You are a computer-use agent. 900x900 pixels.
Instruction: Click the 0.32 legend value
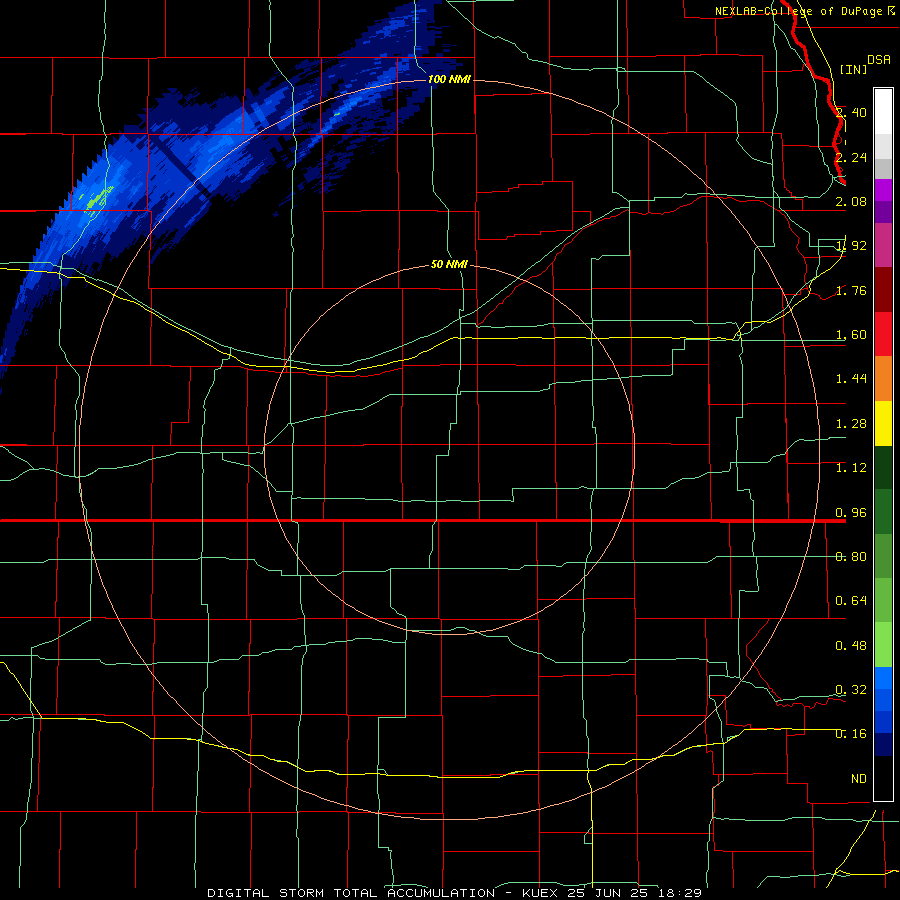851,689
